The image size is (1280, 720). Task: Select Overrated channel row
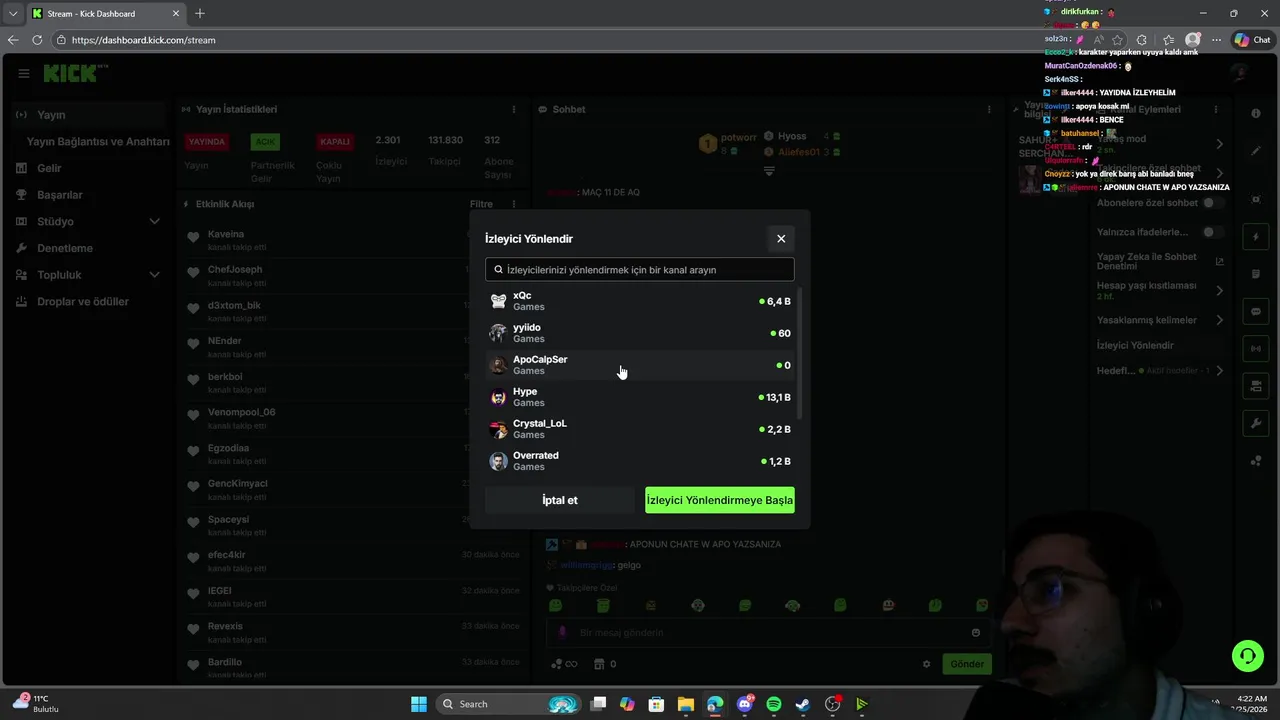click(x=640, y=461)
